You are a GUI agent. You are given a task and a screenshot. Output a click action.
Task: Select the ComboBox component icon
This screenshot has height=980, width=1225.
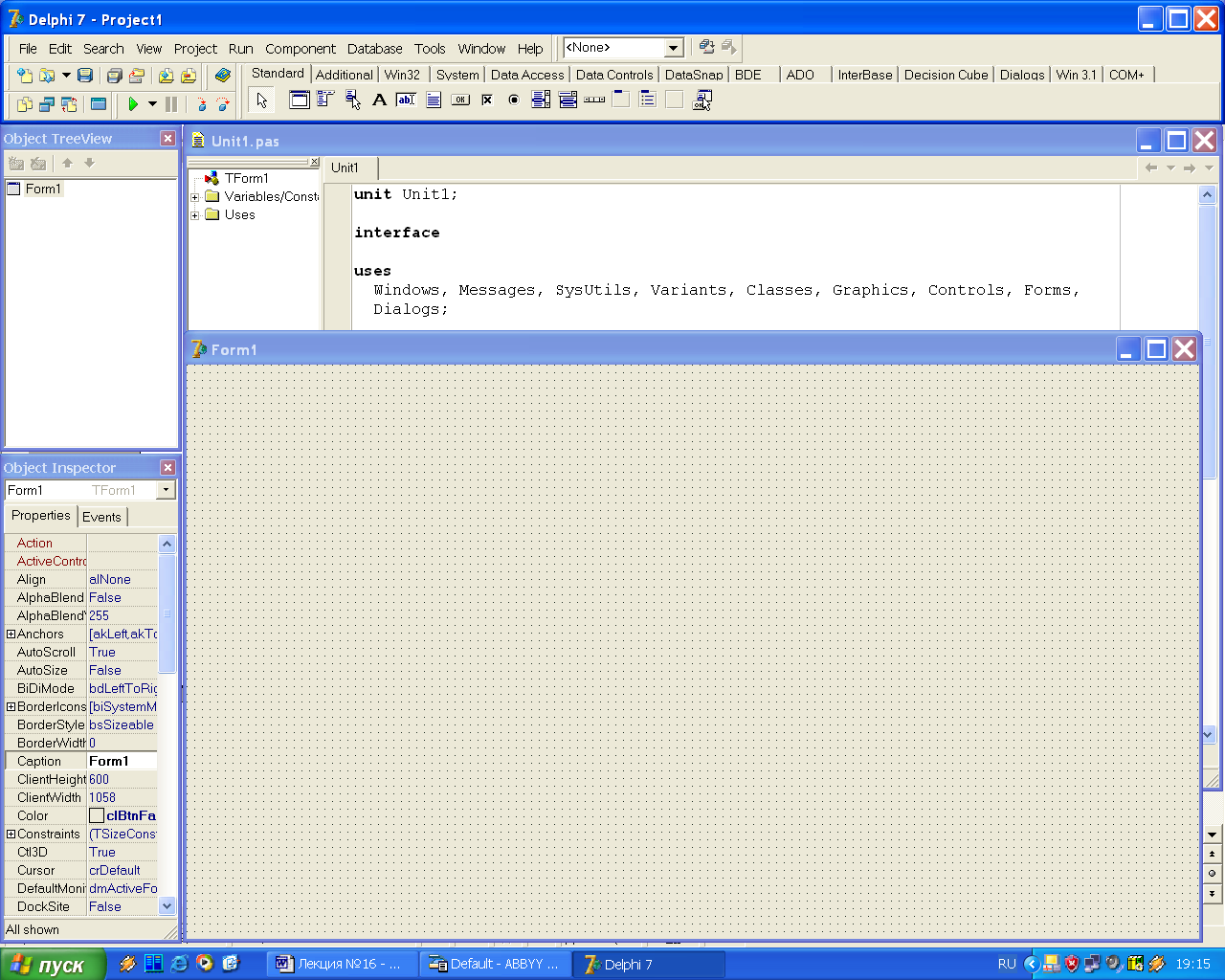[x=568, y=100]
